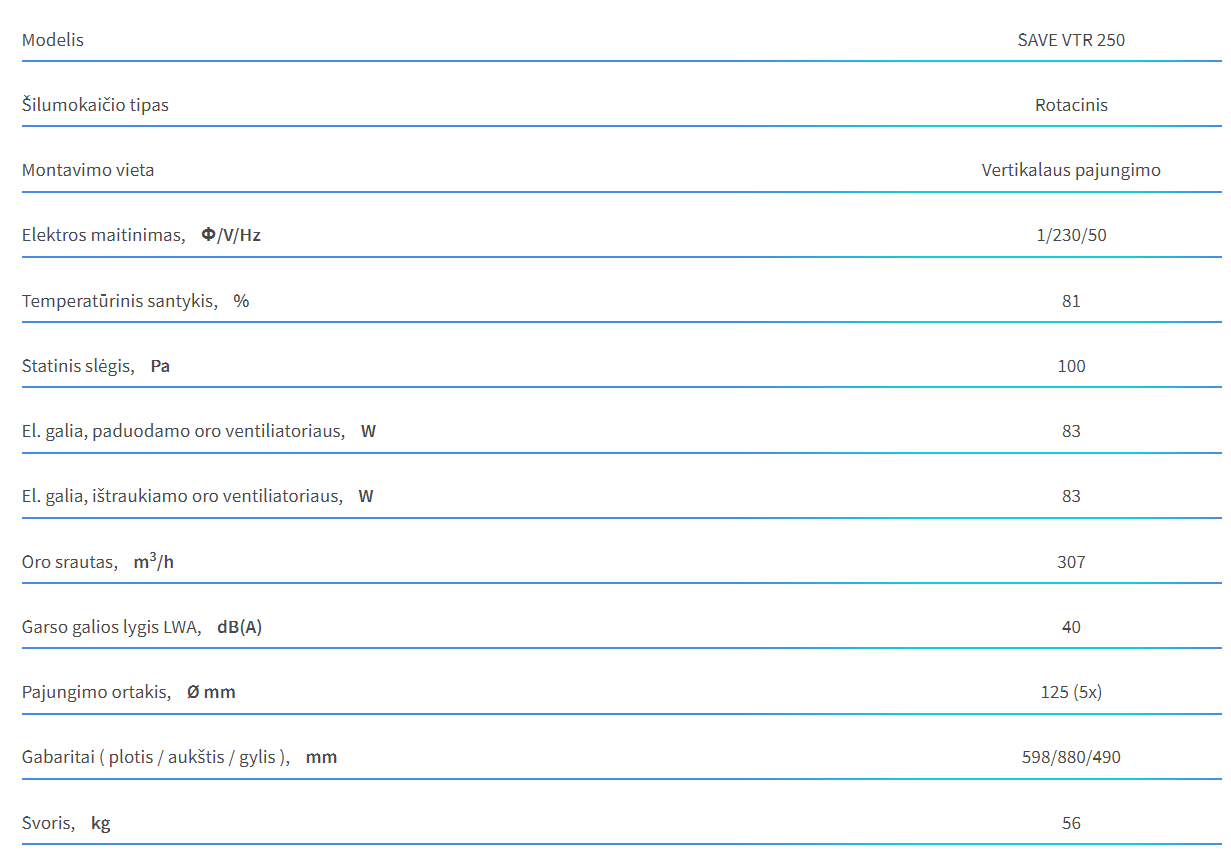Click the 'Pa' unit text
The width and height of the screenshot is (1231, 854).
click(x=160, y=366)
